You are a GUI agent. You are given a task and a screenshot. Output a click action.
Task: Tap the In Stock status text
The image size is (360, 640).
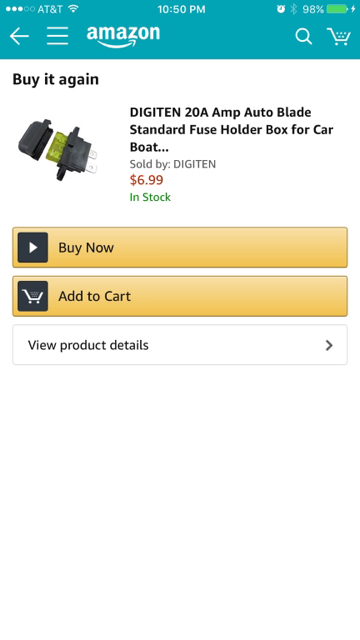[150, 197]
